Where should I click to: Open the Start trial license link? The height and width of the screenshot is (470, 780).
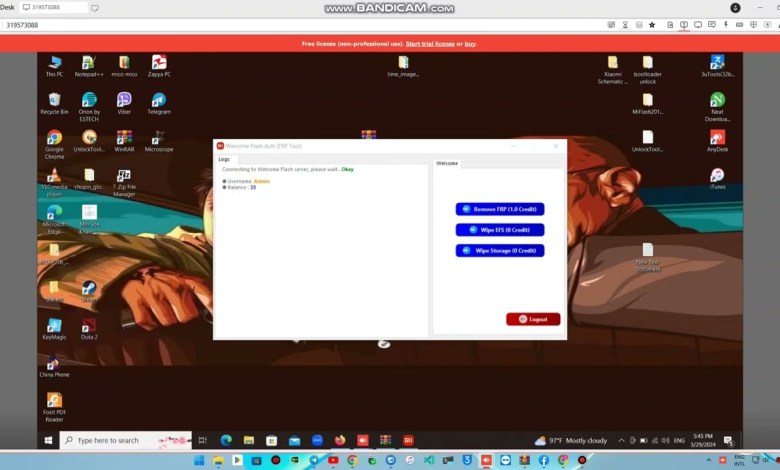(x=430, y=44)
